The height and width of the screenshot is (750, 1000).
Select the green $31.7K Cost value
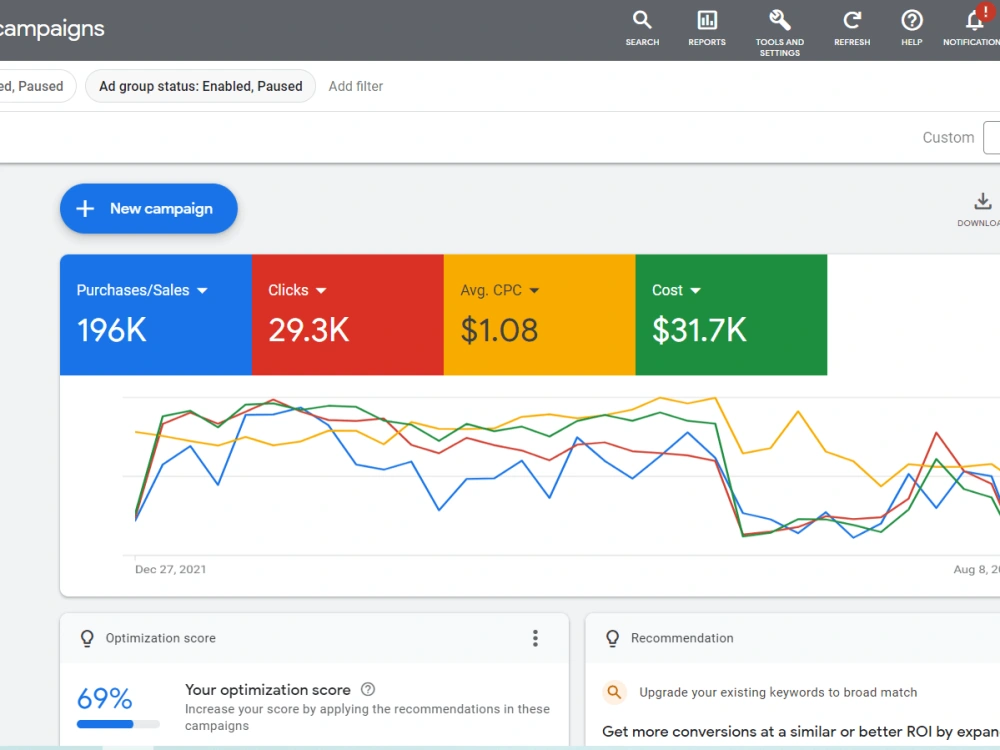click(699, 330)
